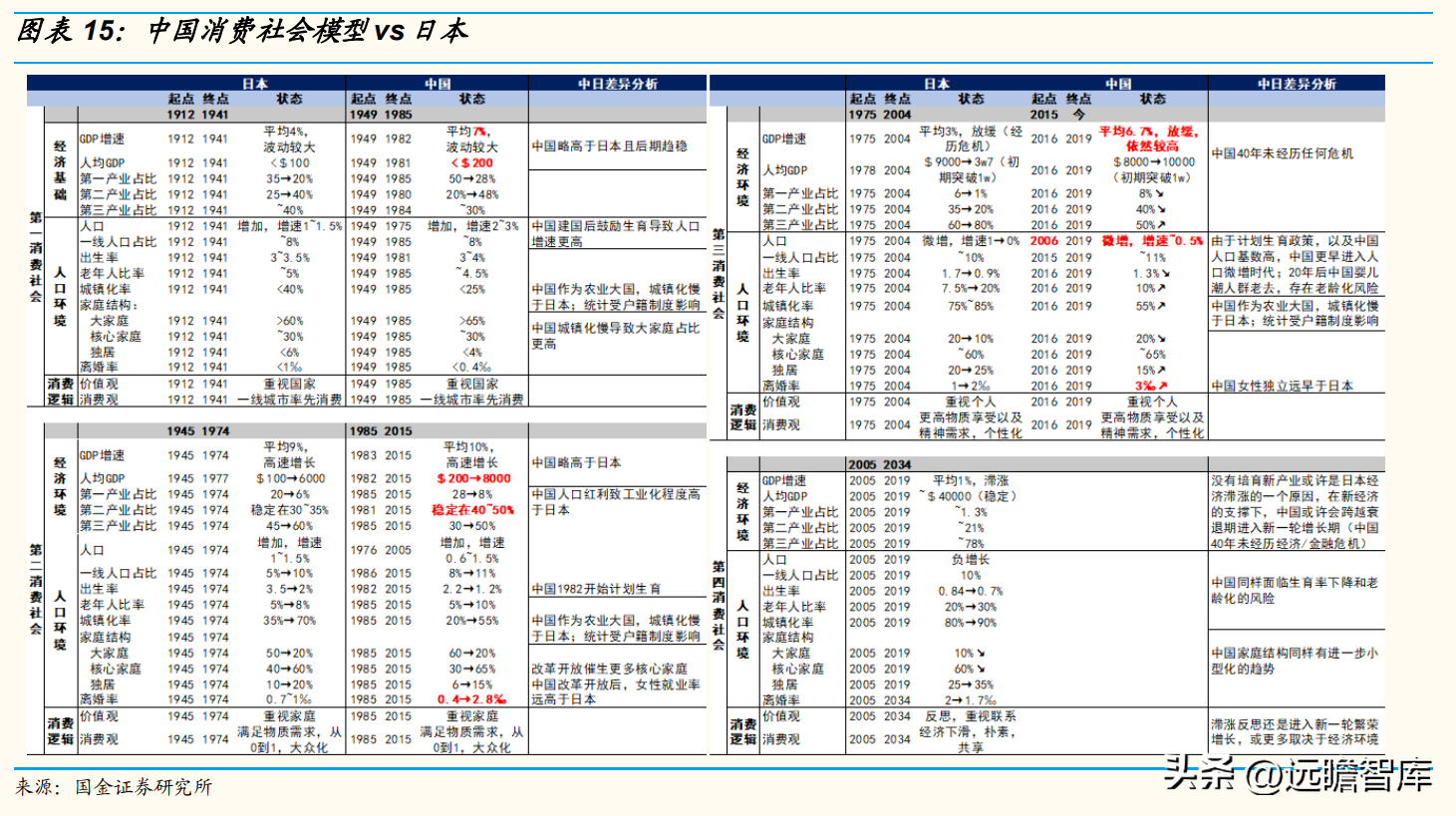Click the note '中国人口红利致工业化程度高于日本'
Screen dimensions: 1456x816
click(616, 501)
